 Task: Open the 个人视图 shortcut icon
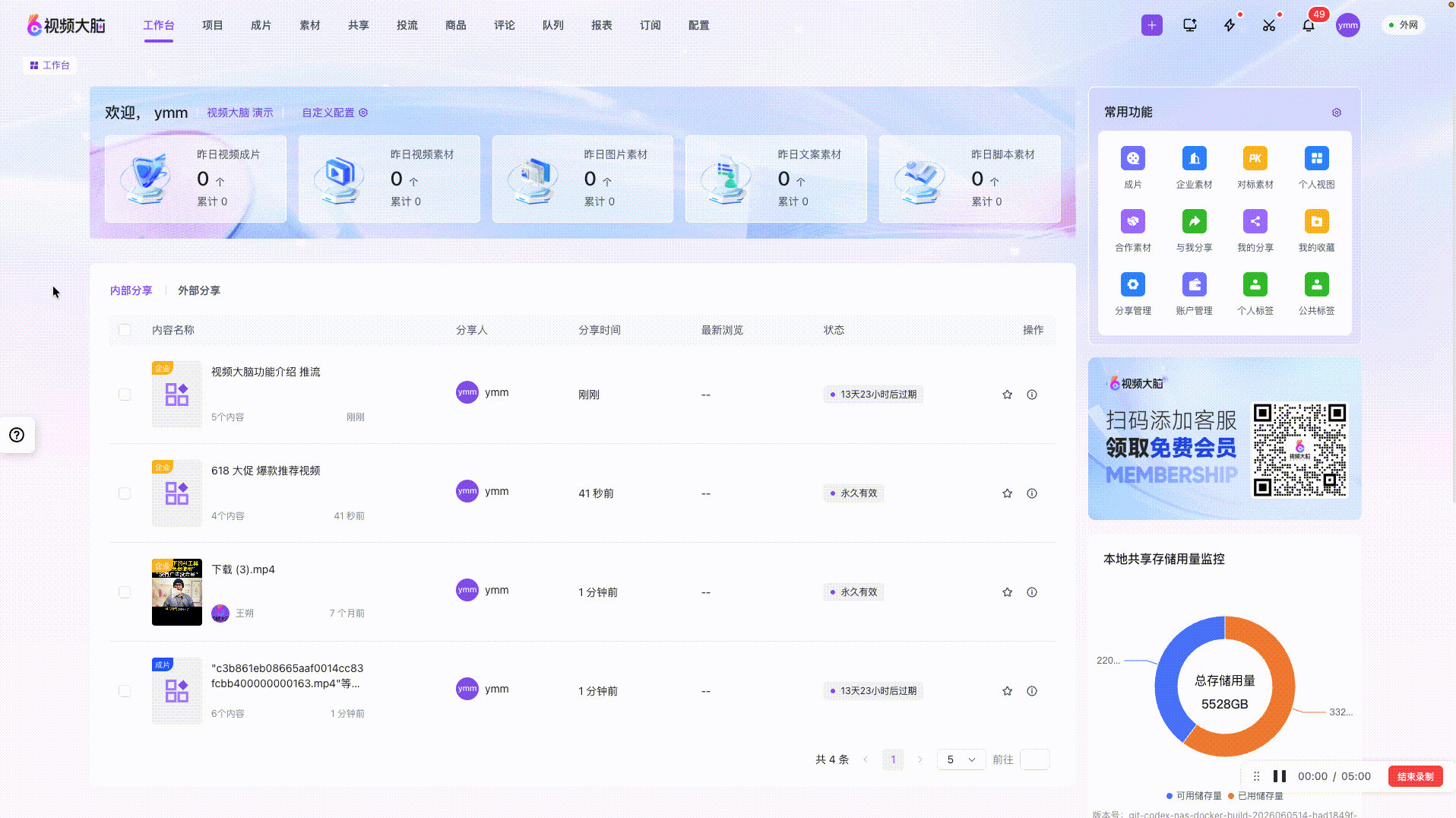pyautogui.click(x=1316, y=158)
